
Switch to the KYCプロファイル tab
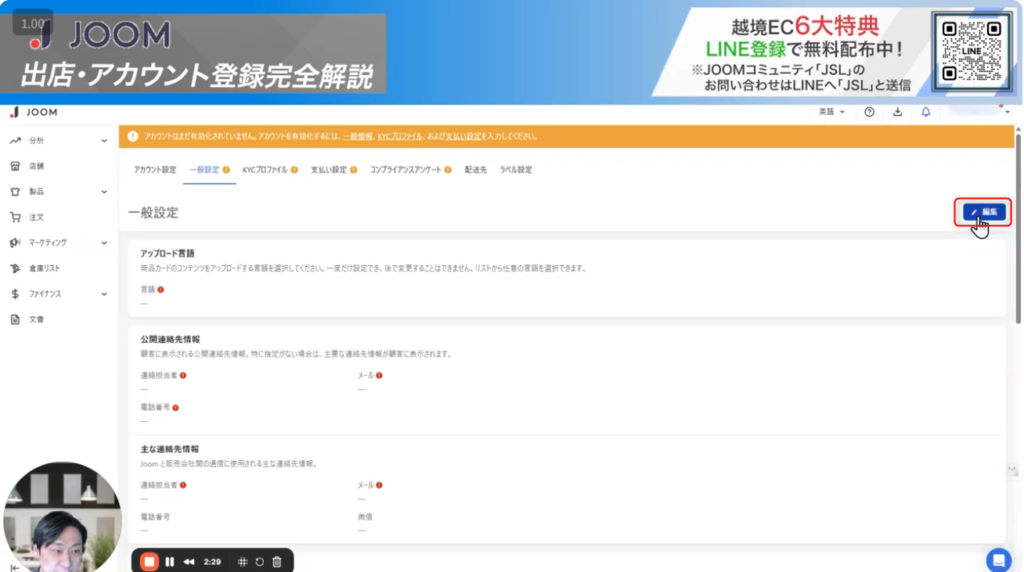pos(265,170)
